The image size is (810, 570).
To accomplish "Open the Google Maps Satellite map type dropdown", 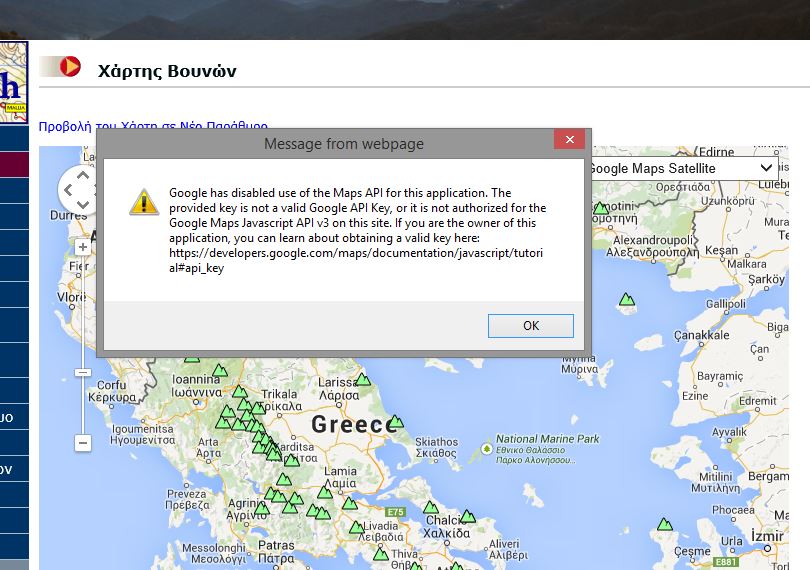I will point(684,168).
